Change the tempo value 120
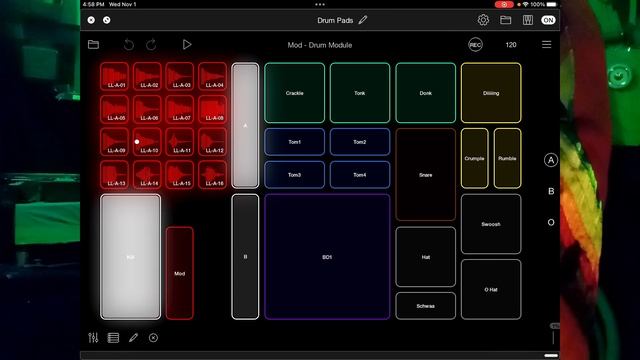 click(x=511, y=45)
